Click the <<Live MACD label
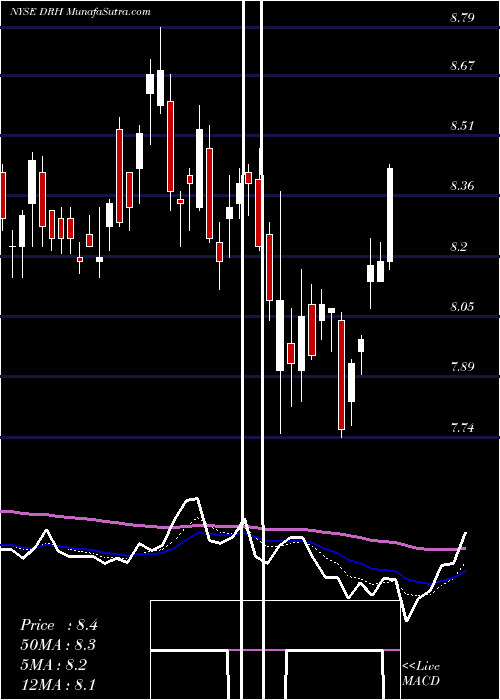This screenshot has height=700, width=500. click(x=421, y=674)
